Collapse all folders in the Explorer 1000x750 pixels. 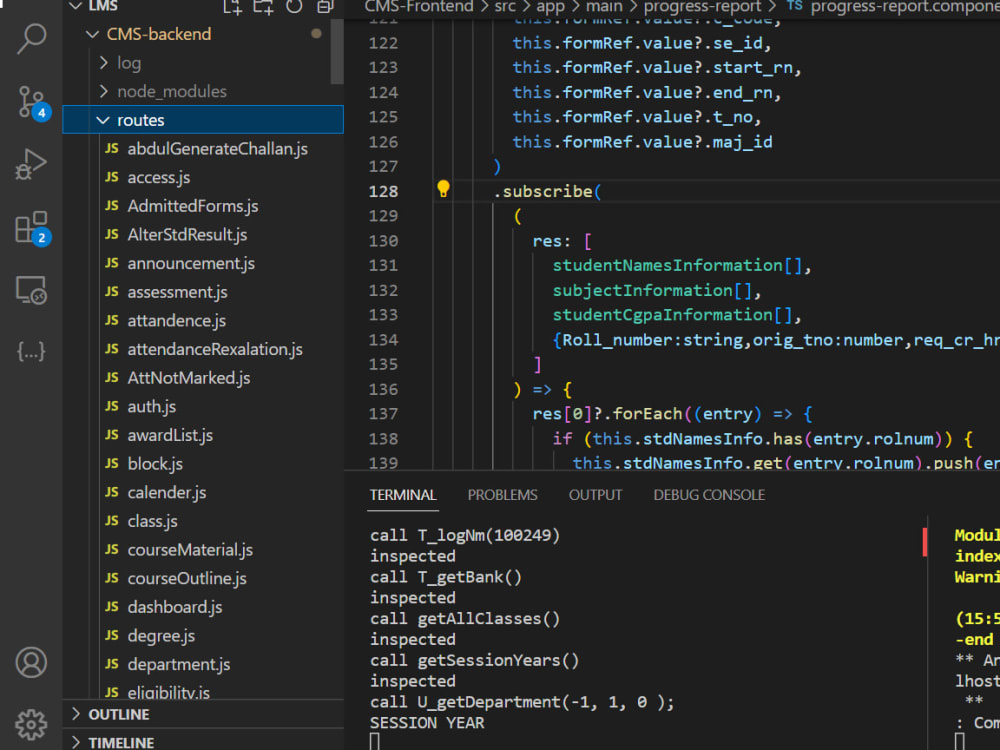coord(322,7)
